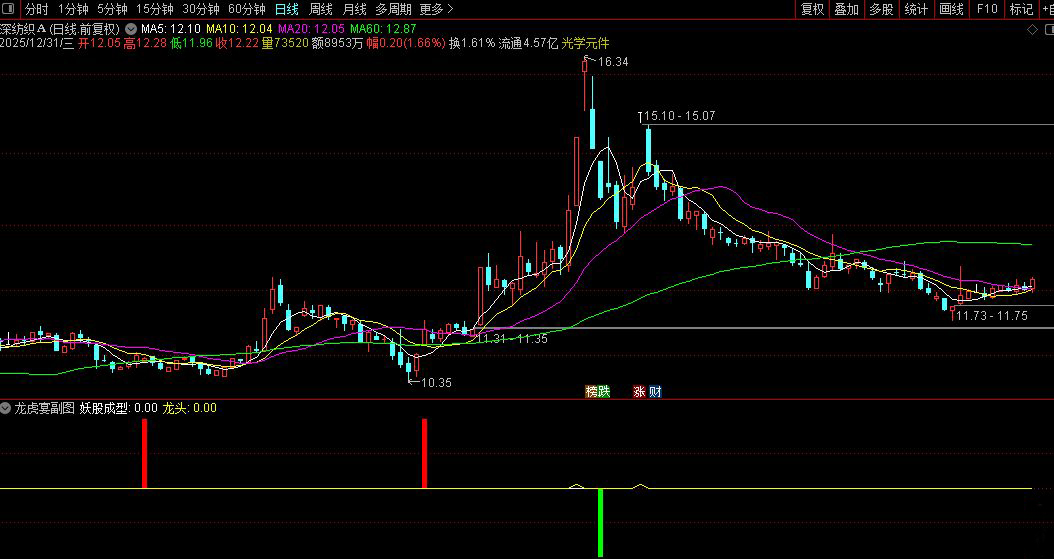Switch to 周线 weekly chart
This screenshot has width=1054, height=559.
click(321, 9)
